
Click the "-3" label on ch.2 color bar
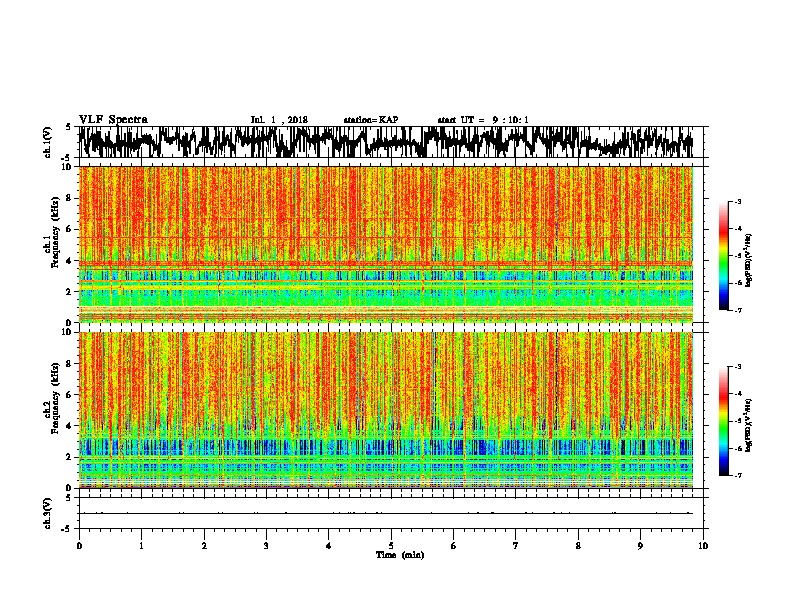click(737, 367)
